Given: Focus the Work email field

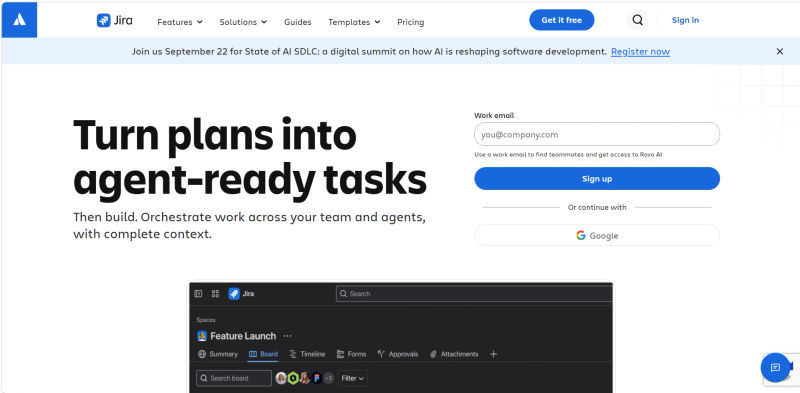Looking at the screenshot, I should [x=597, y=134].
